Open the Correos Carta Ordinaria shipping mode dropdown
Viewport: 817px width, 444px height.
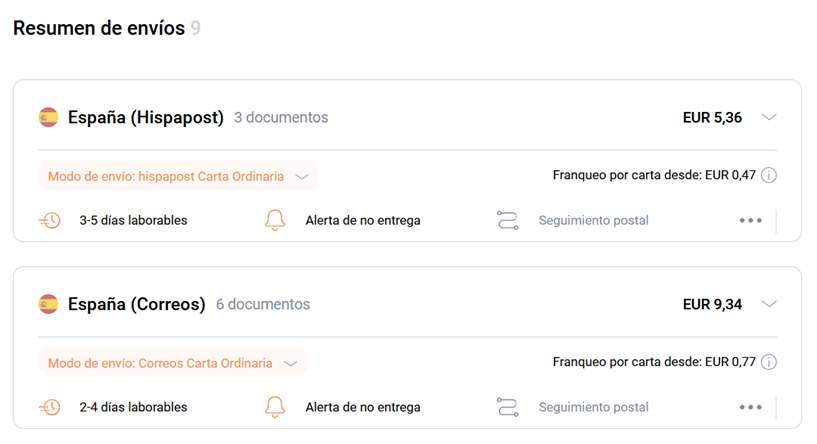point(173,363)
